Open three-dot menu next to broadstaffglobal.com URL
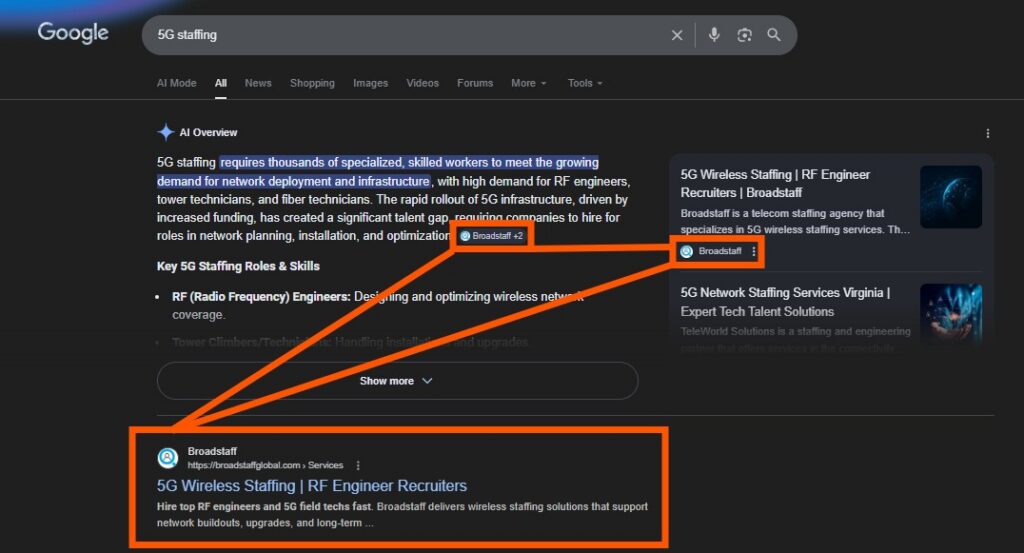The image size is (1024, 553). pos(358,466)
